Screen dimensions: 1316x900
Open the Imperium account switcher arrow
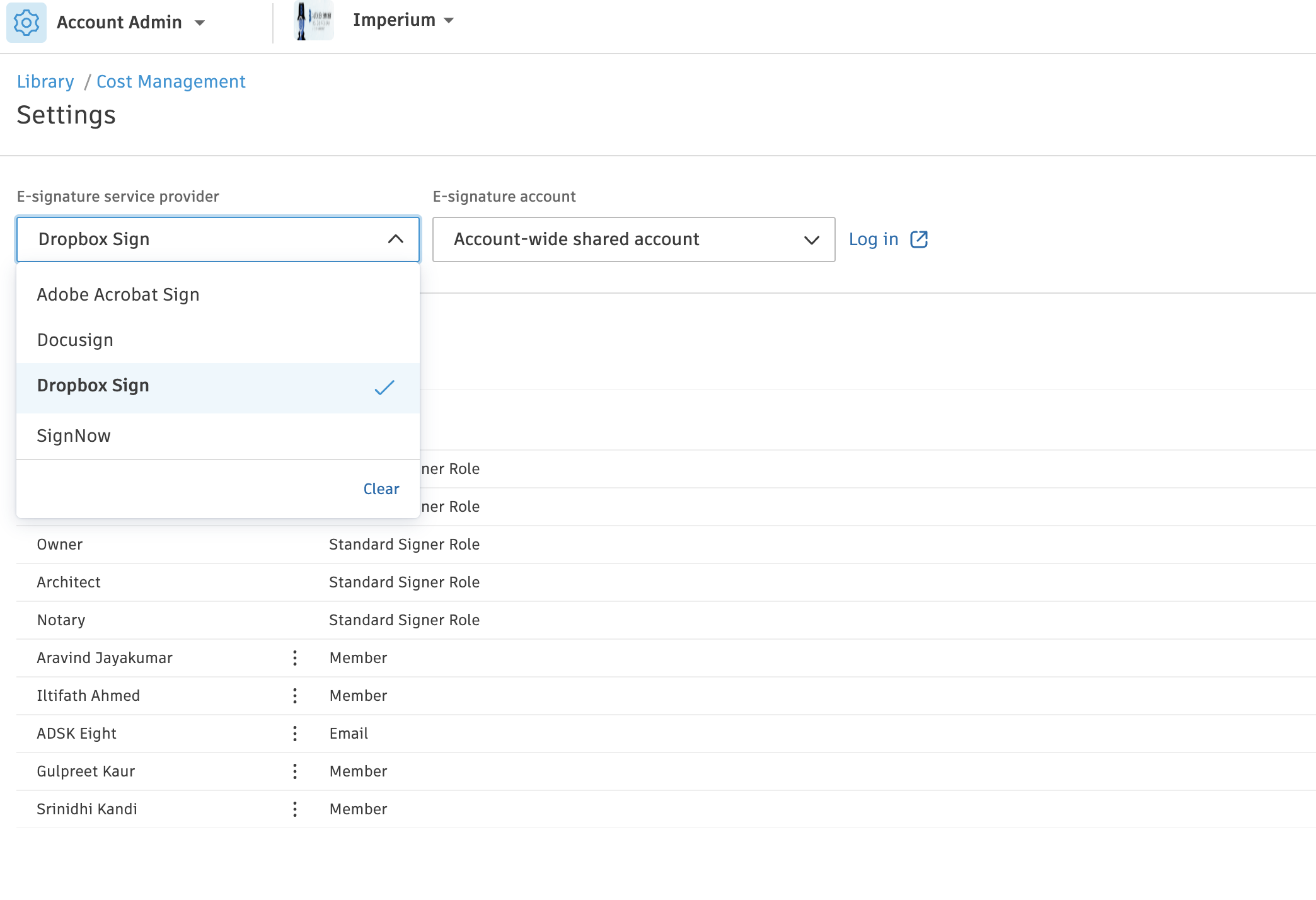449,21
